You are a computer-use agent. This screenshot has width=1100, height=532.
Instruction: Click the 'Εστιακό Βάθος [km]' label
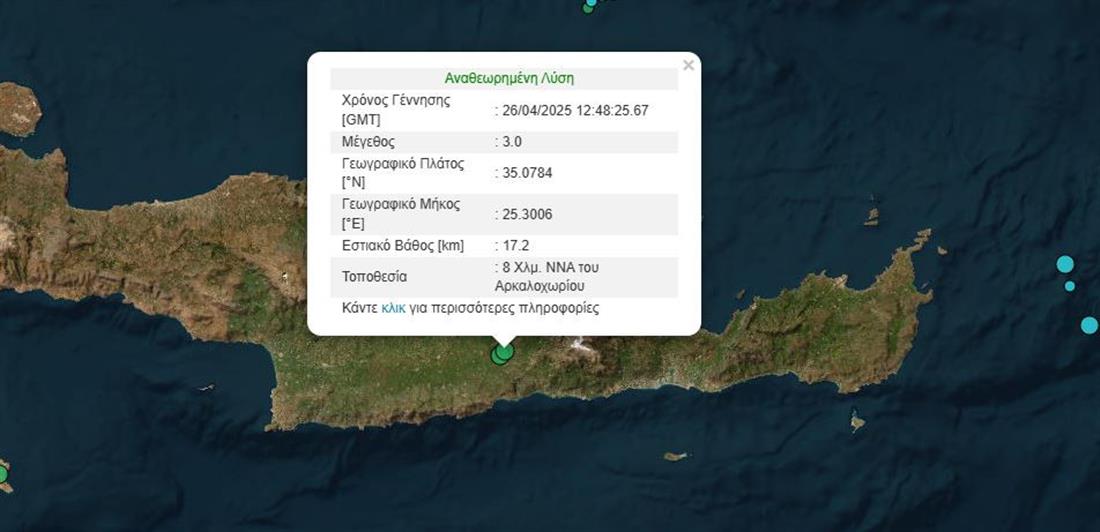pos(403,245)
